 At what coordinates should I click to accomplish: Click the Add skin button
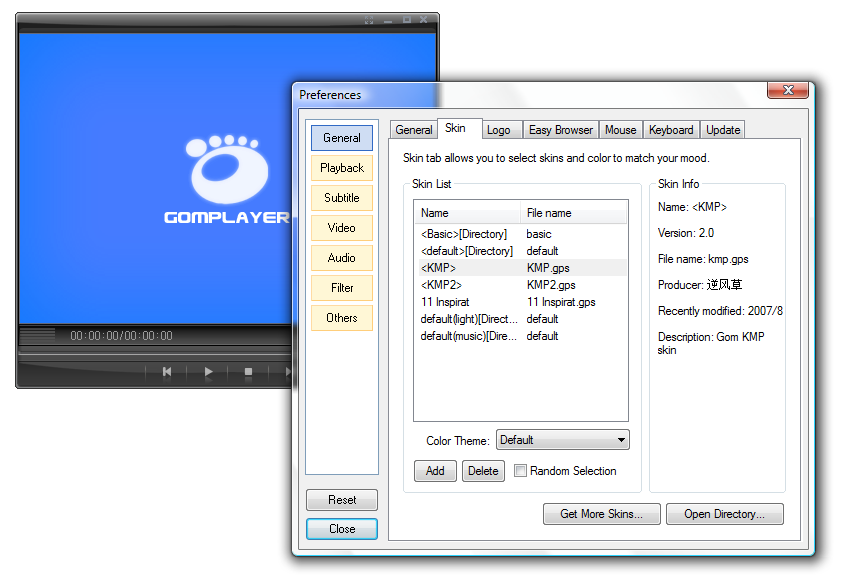[435, 471]
